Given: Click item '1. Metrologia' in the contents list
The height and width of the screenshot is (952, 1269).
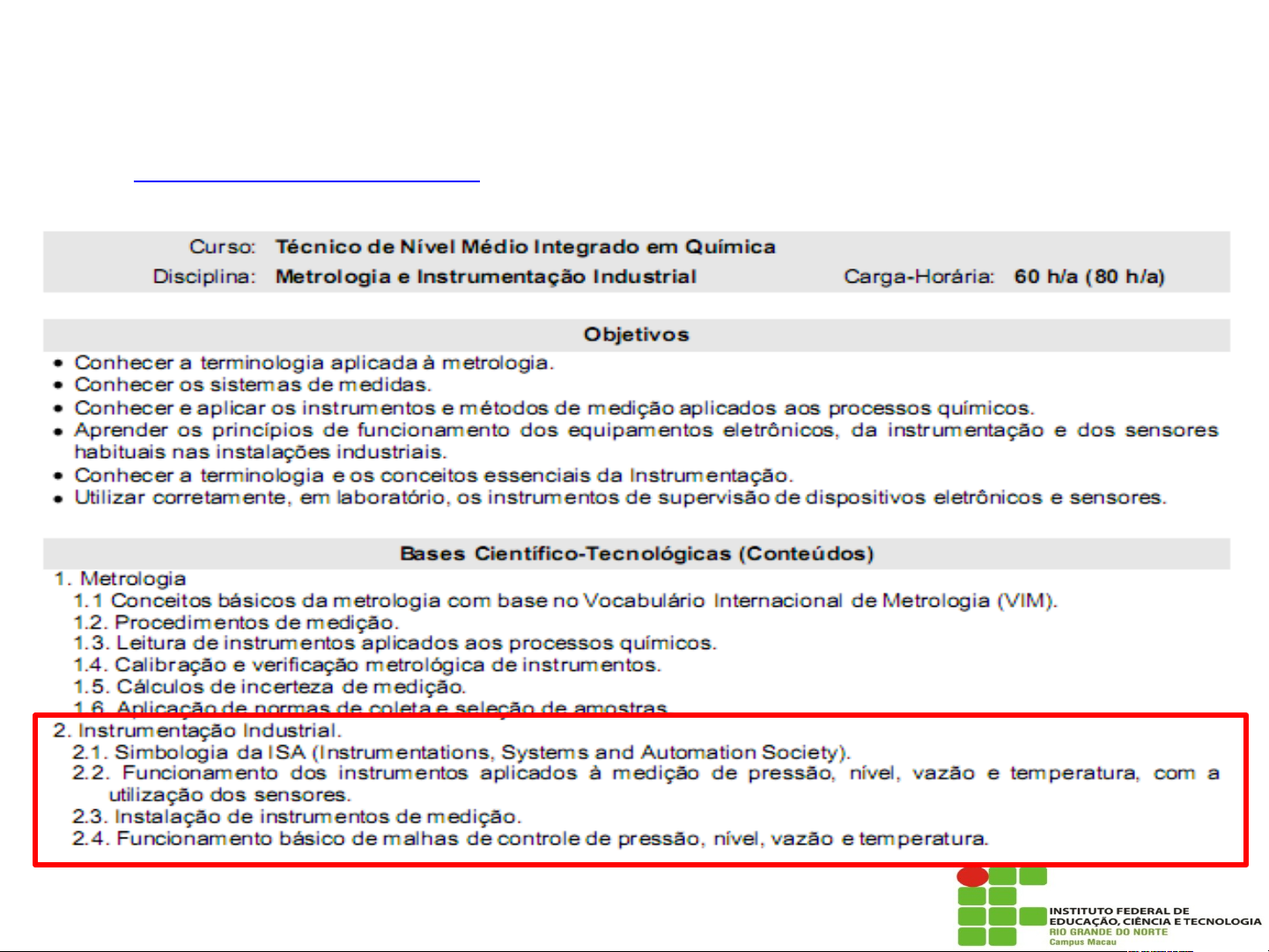Looking at the screenshot, I should pyautogui.click(x=120, y=579).
